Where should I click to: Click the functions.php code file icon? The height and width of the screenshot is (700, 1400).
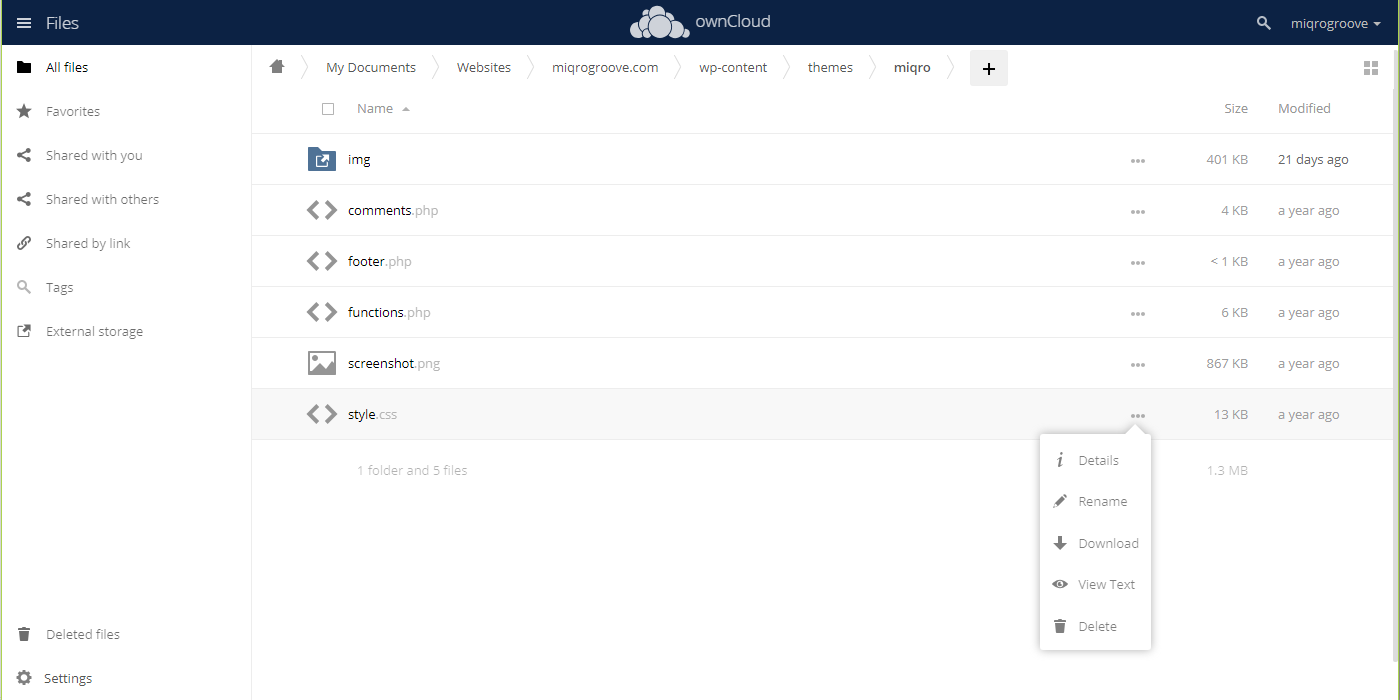tap(322, 312)
